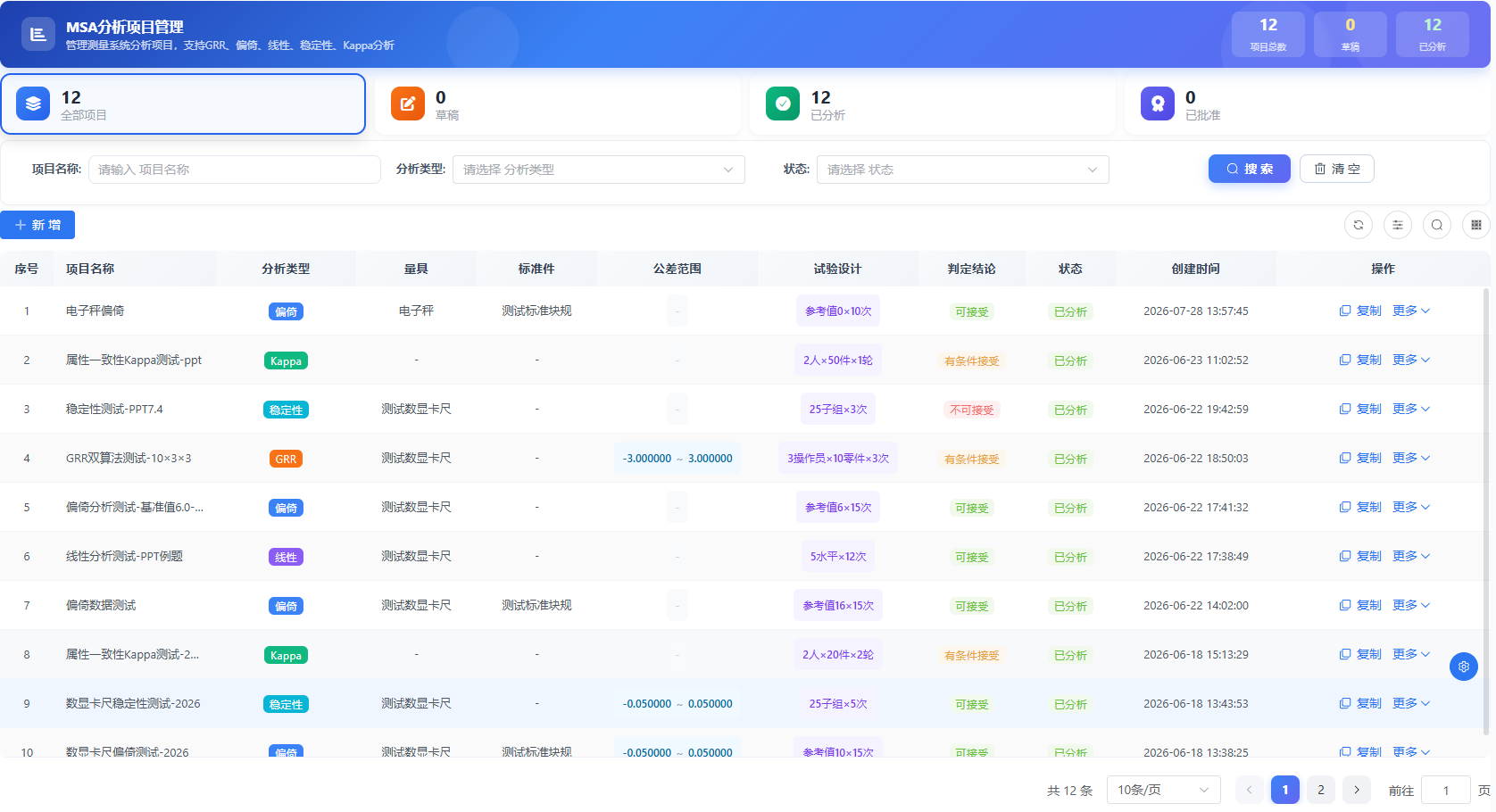
Task: Click the 项目名称 input field
Action: tap(235, 170)
